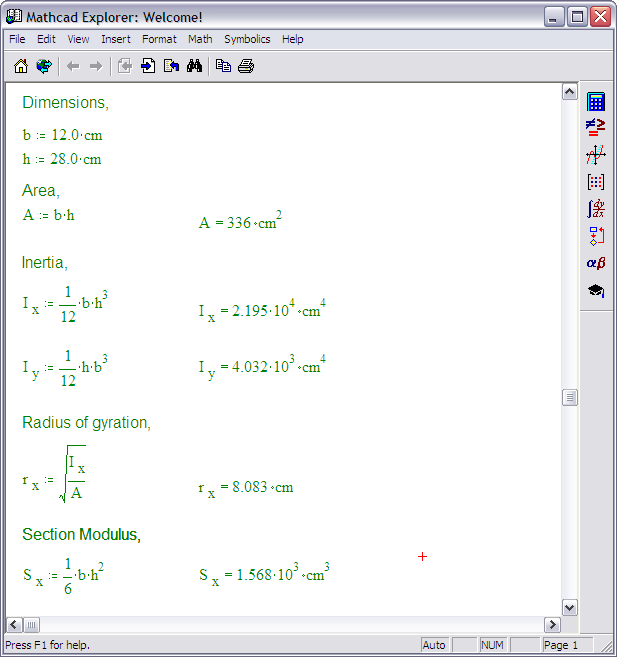Open the web globe toolbar icon
This screenshot has width=617, height=657.
pos(44,66)
